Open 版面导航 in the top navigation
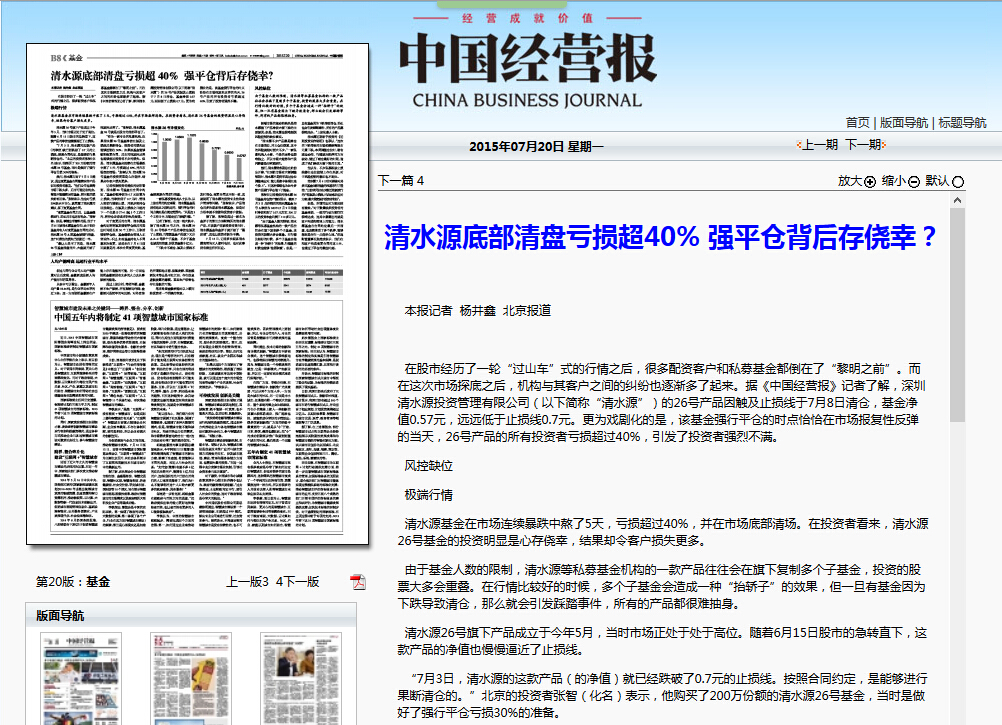This screenshot has width=1002, height=725. tap(904, 123)
